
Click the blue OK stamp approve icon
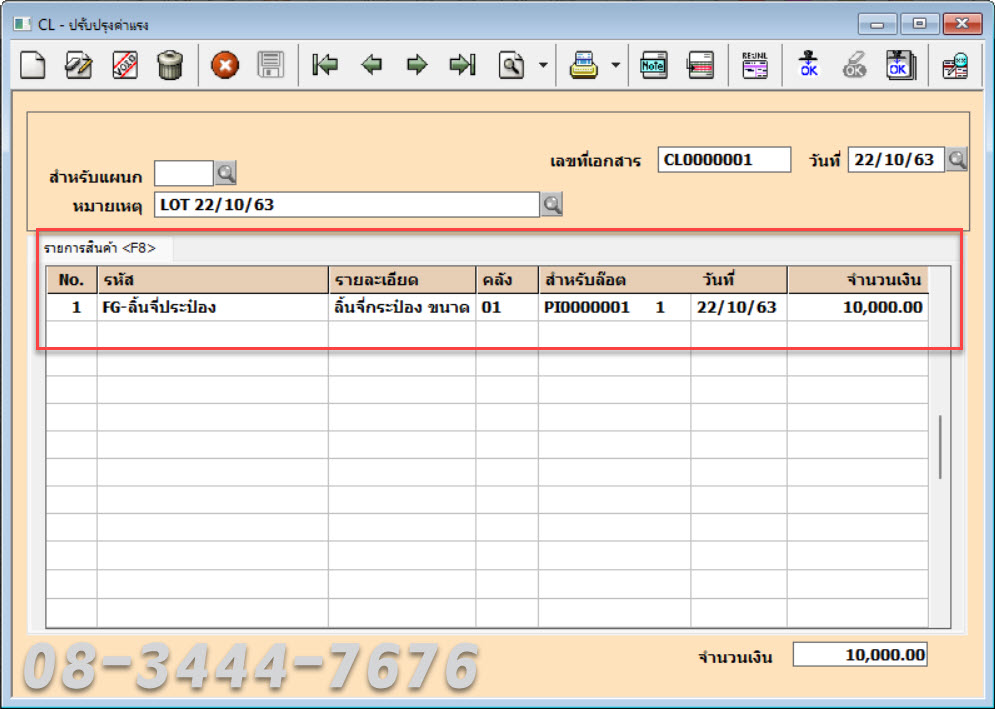pyautogui.click(x=808, y=65)
